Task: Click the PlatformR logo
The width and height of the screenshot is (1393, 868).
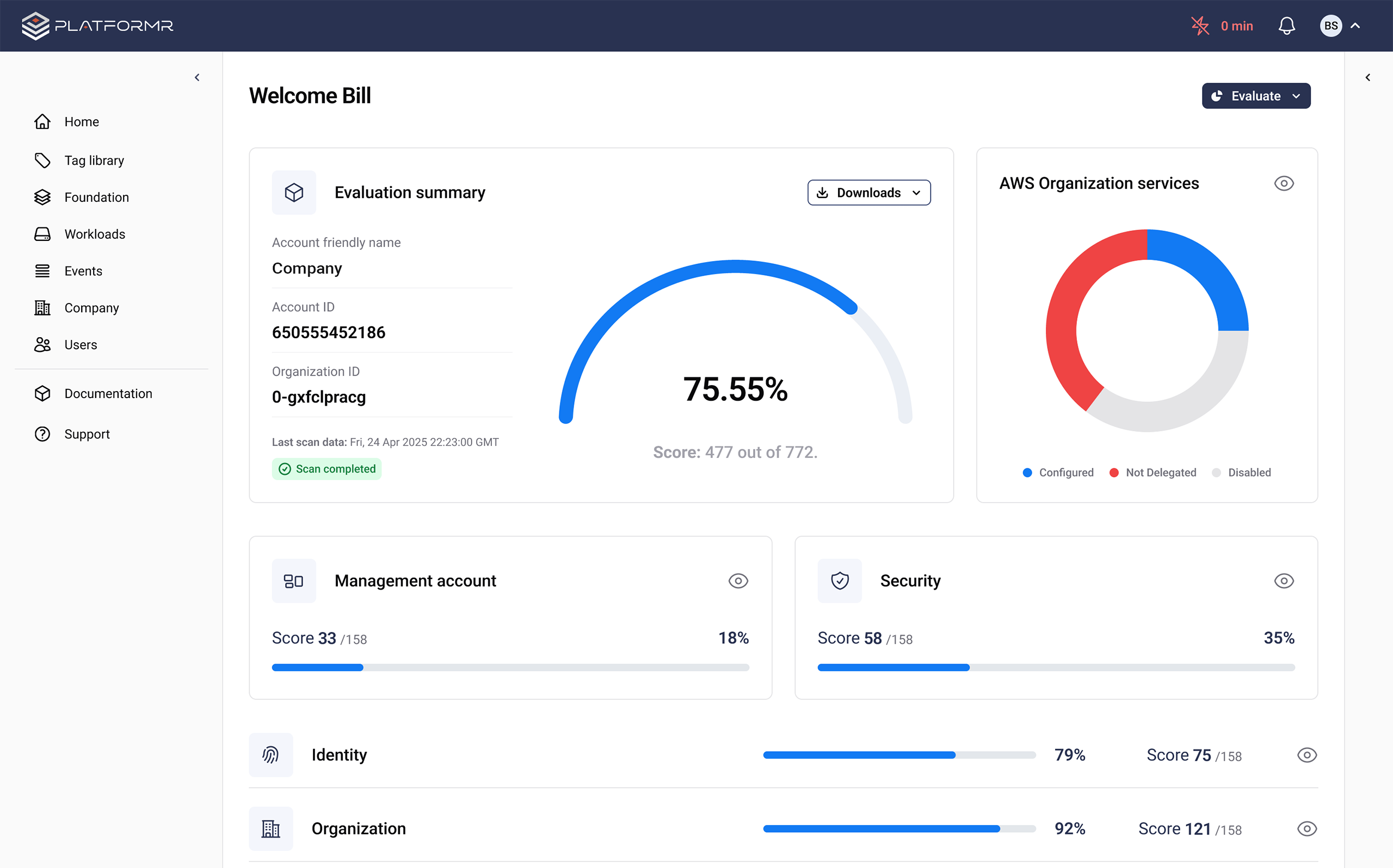Action: click(x=97, y=26)
